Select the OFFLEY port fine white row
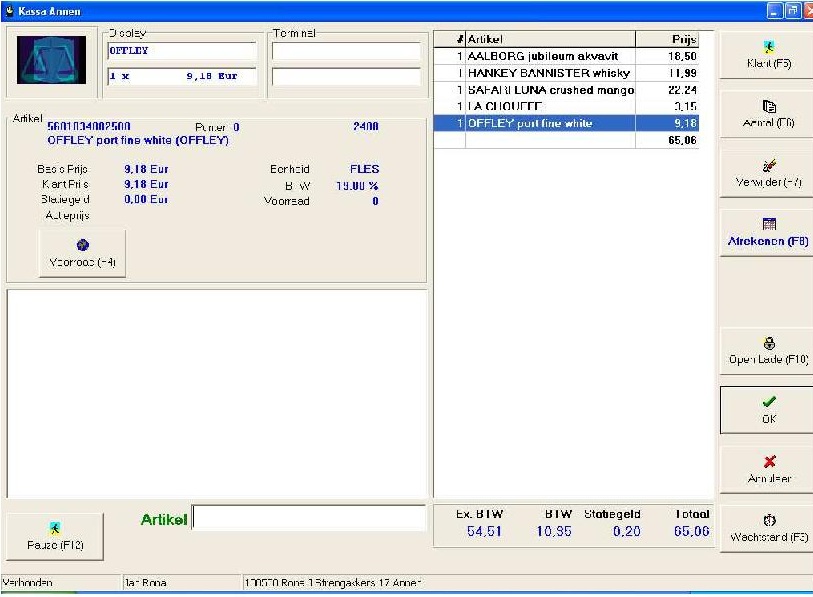The height and width of the screenshot is (597, 813). pos(566,123)
